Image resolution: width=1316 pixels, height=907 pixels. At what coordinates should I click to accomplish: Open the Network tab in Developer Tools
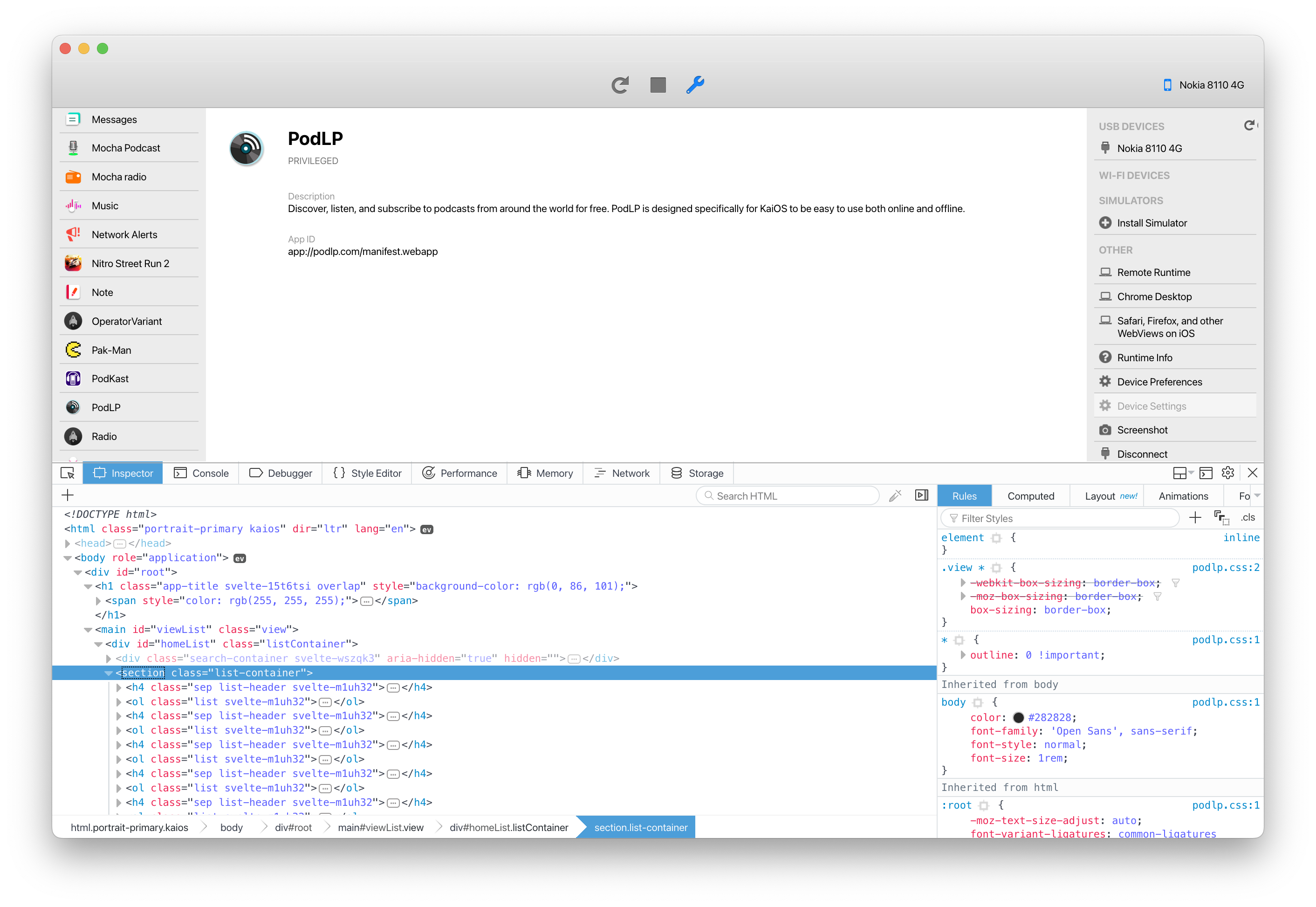tap(622, 473)
